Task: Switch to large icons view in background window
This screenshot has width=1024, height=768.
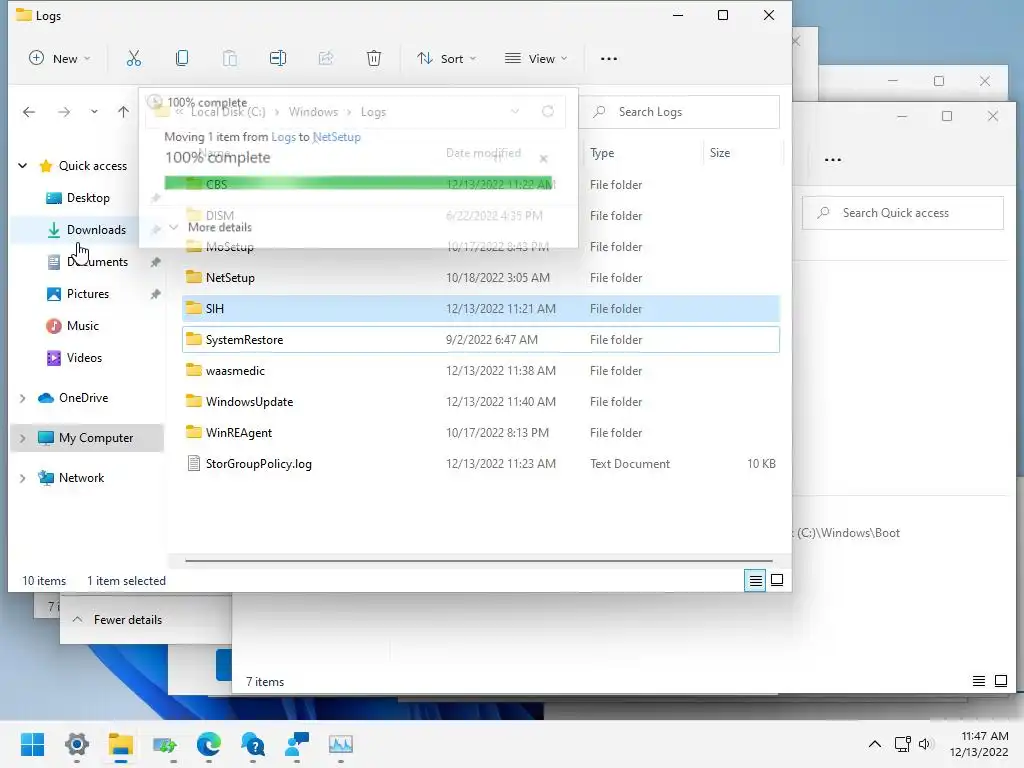Action: [1000, 681]
